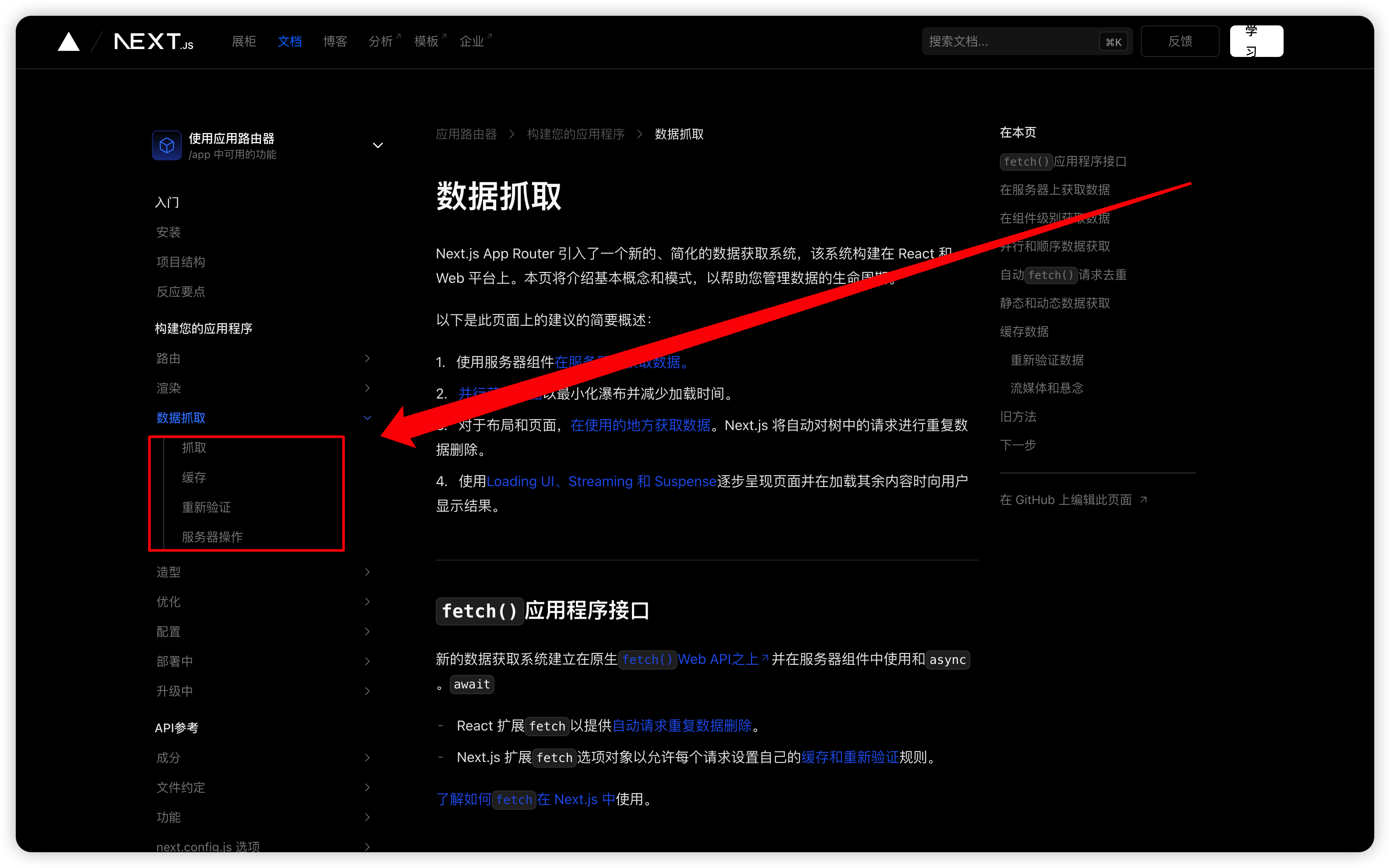
Task: Select 文档 in the top navigation
Action: 289,41
